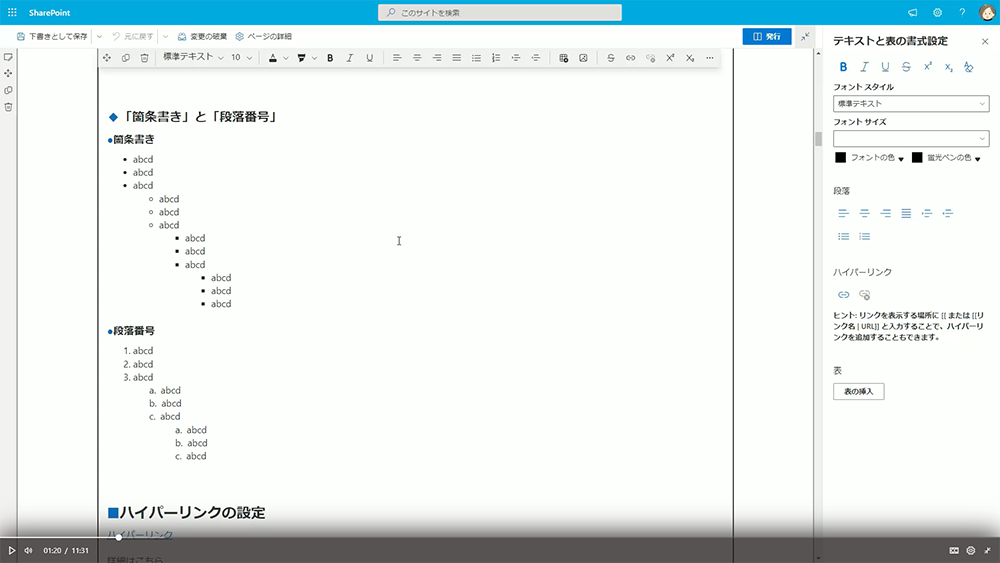Increase indent in side panel paragraph section
Screen dimensions: 1000x563
pyautogui.click(x=927, y=213)
